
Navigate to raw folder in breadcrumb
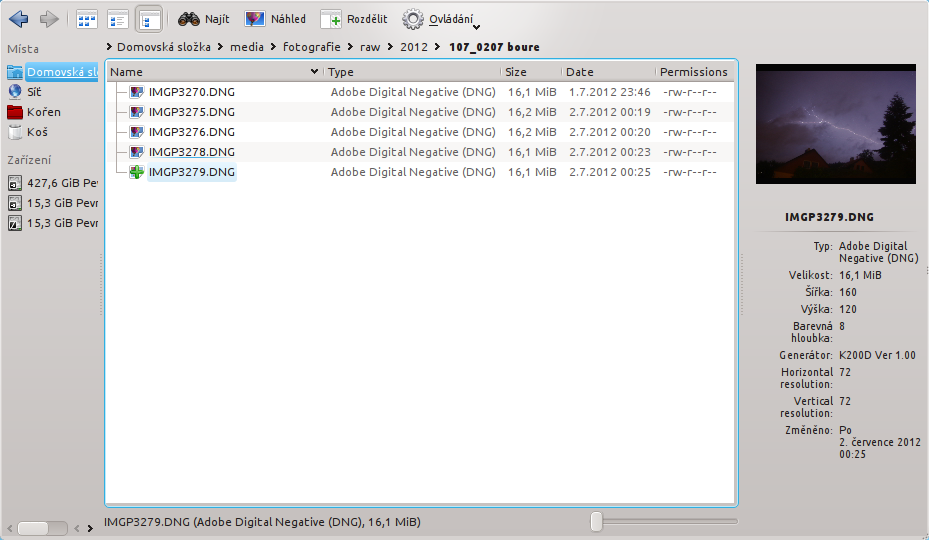[370, 47]
